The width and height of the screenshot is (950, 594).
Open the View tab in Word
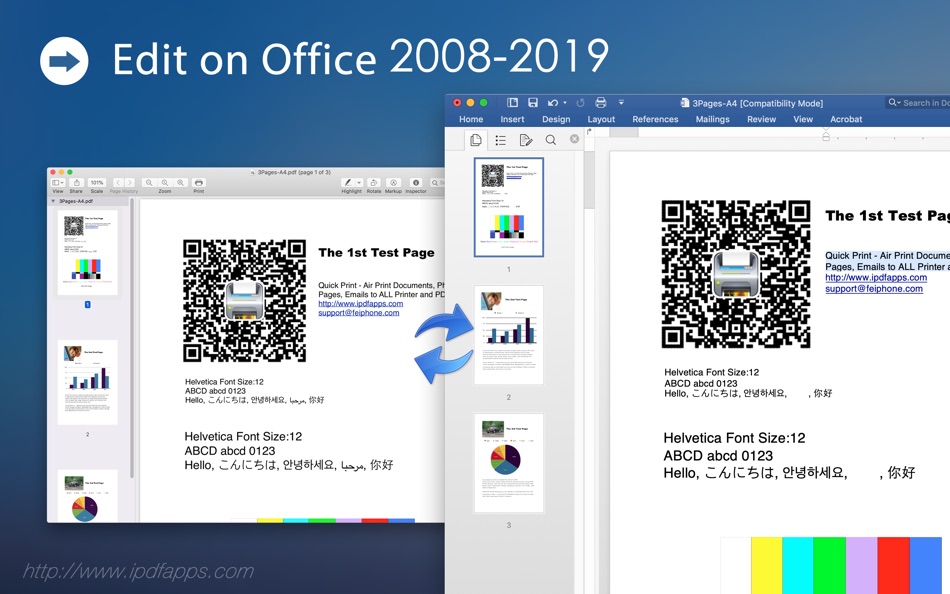(803, 119)
